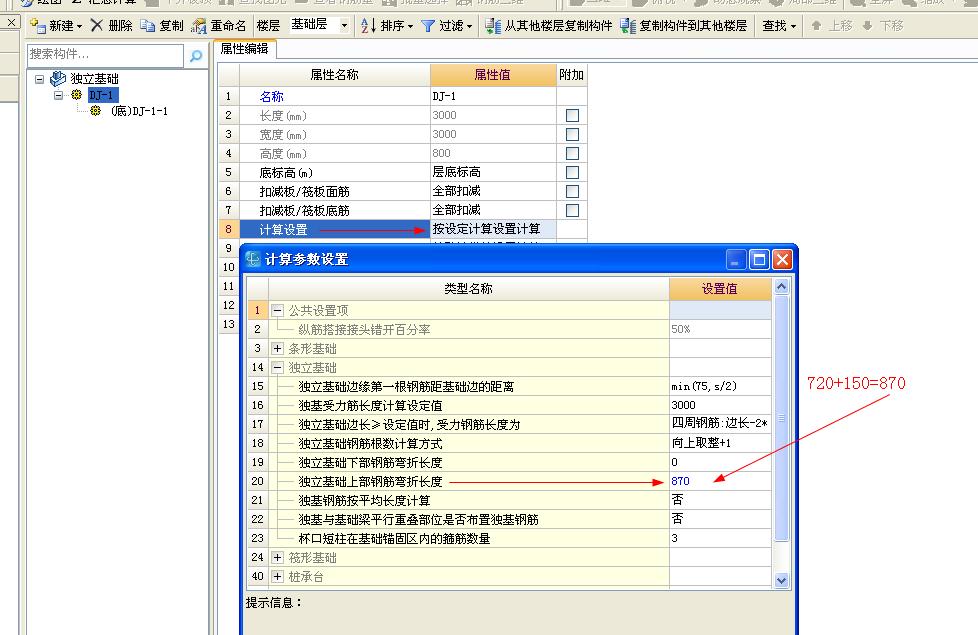The height and width of the screenshot is (635, 978).
Task: Click the (底)DJ-1-1 gear icon
Action: click(95, 111)
